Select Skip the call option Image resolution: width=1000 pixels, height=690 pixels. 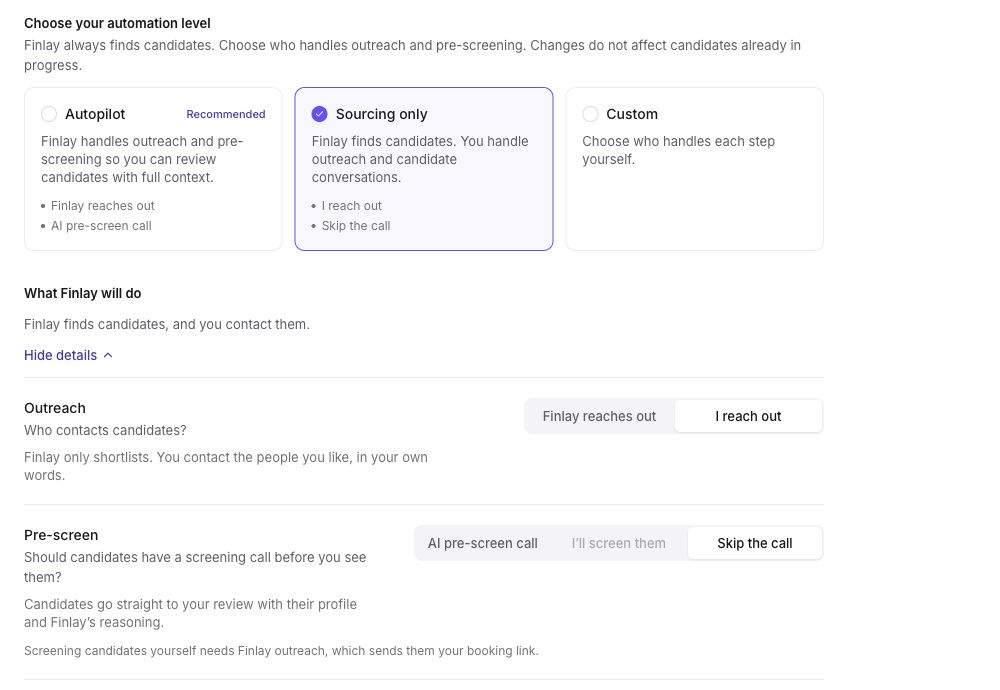pos(754,543)
